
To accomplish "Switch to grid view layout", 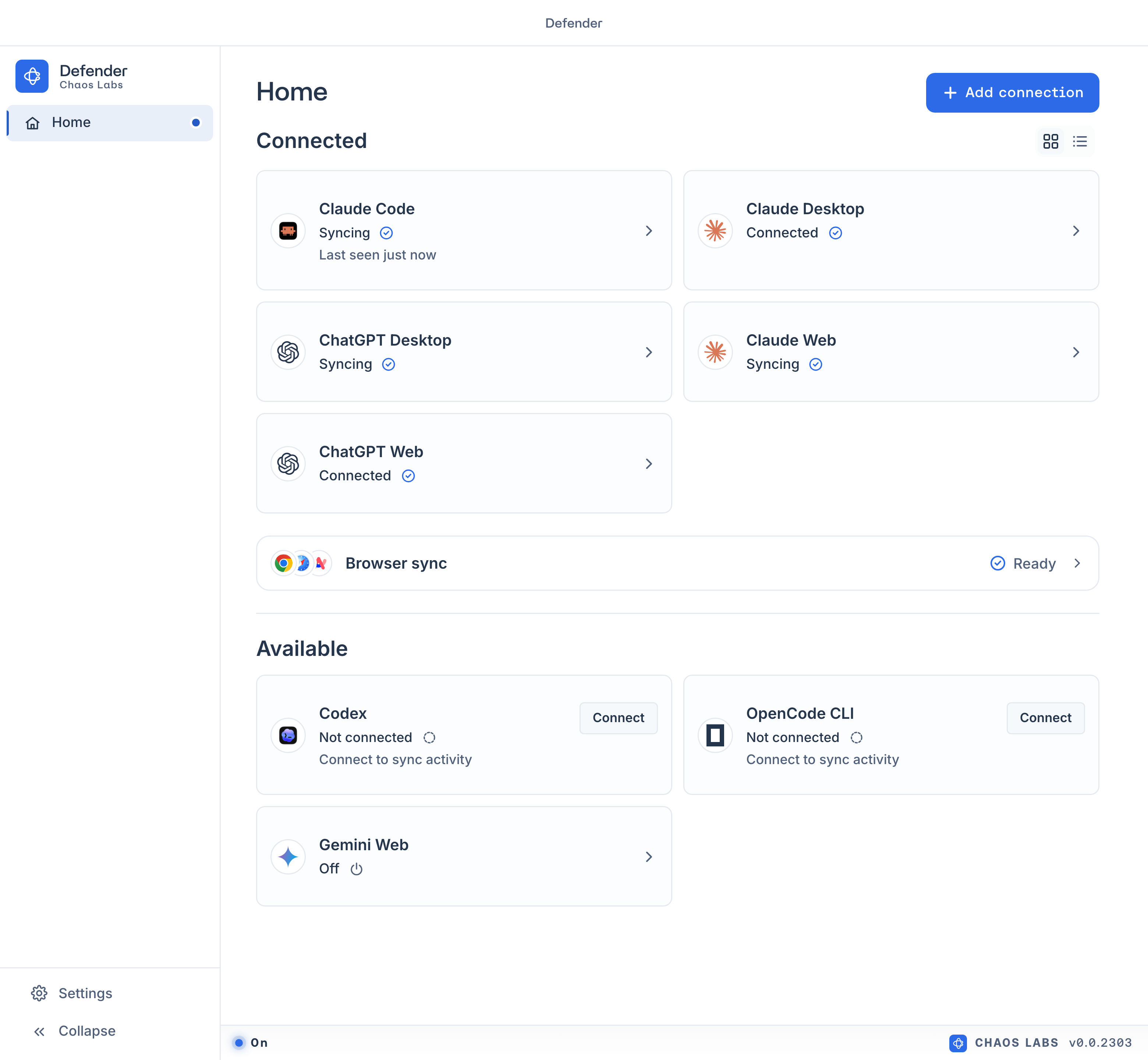I will (x=1050, y=142).
